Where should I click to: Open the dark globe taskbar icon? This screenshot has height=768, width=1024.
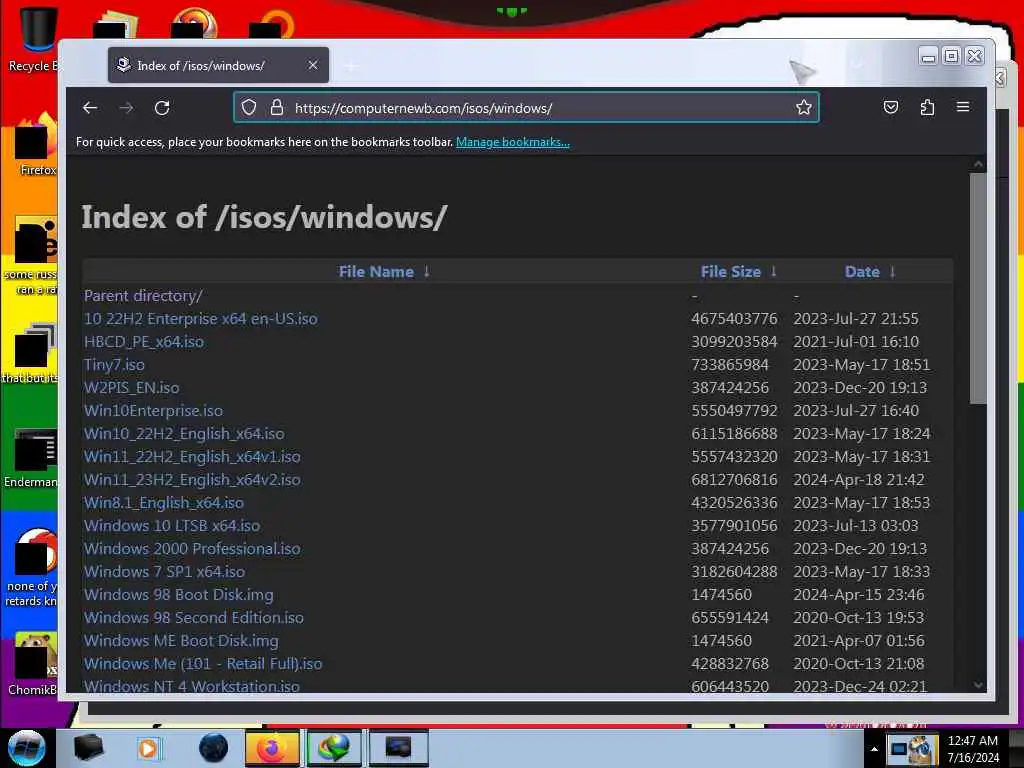[x=214, y=748]
